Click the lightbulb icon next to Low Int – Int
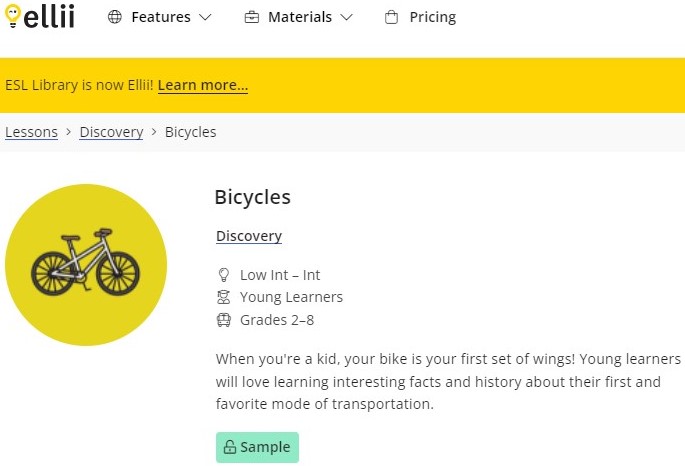 pyautogui.click(x=224, y=275)
